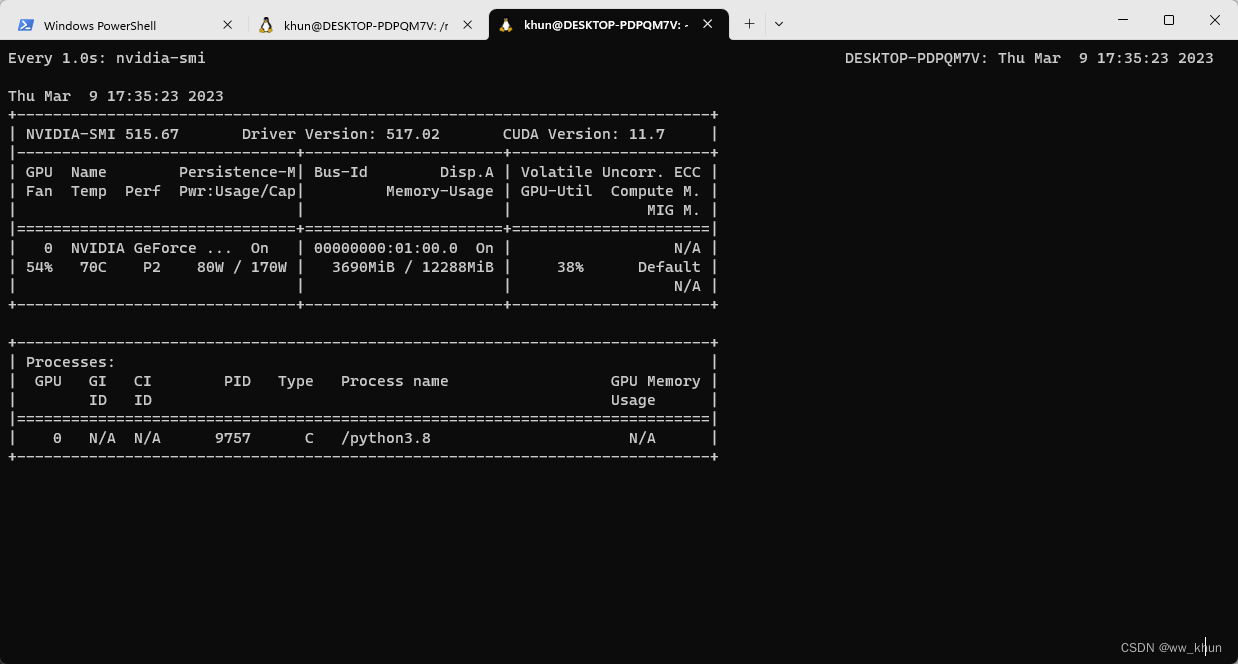Click the 'Process name' column header

[x=395, y=381]
